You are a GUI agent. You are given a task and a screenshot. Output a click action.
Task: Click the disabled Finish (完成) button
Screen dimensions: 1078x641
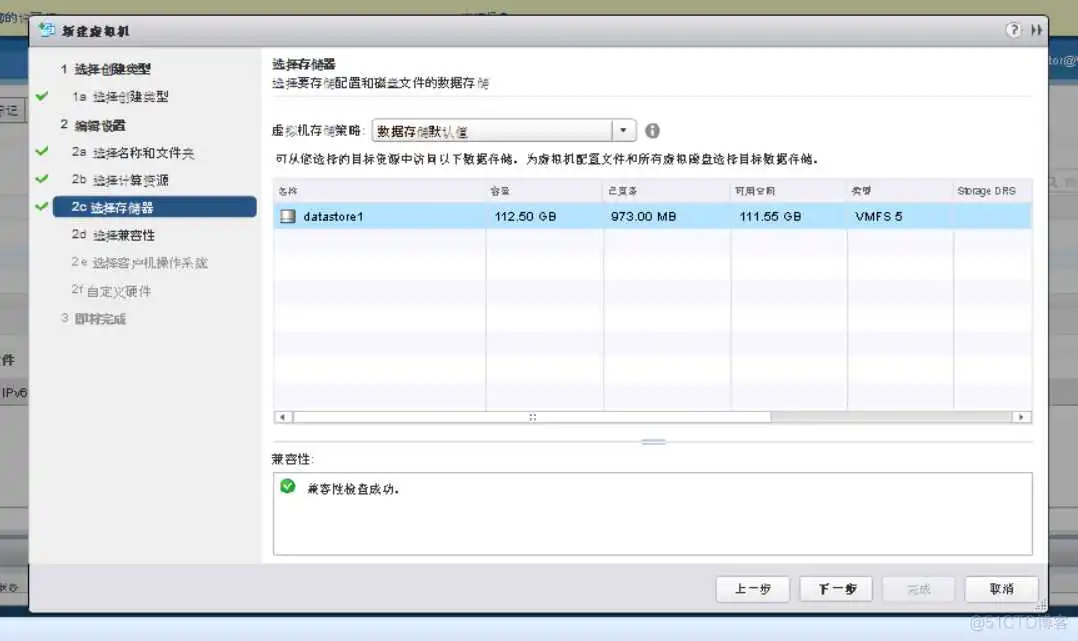918,589
